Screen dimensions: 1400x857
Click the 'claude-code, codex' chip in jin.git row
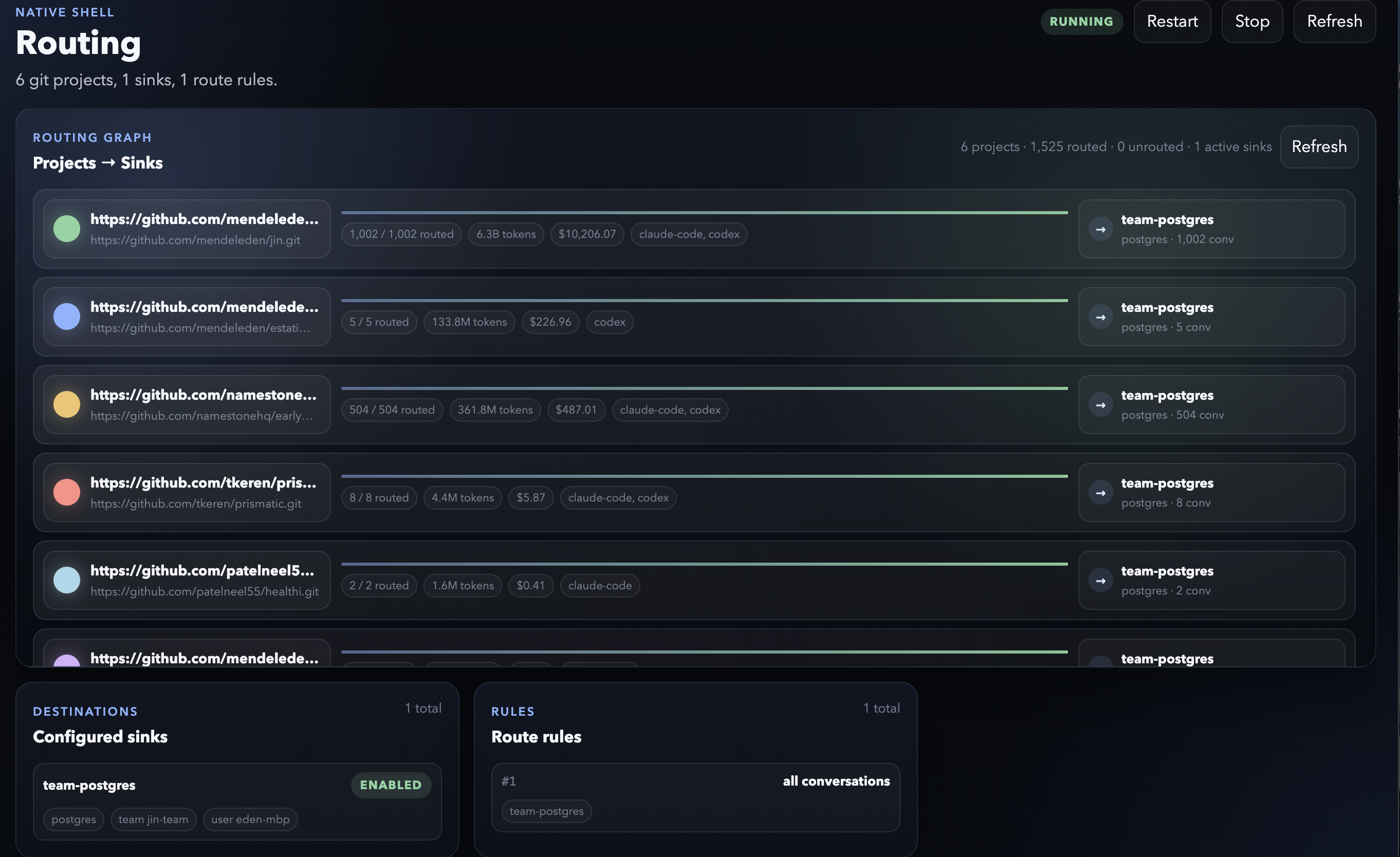click(x=689, y=234)
